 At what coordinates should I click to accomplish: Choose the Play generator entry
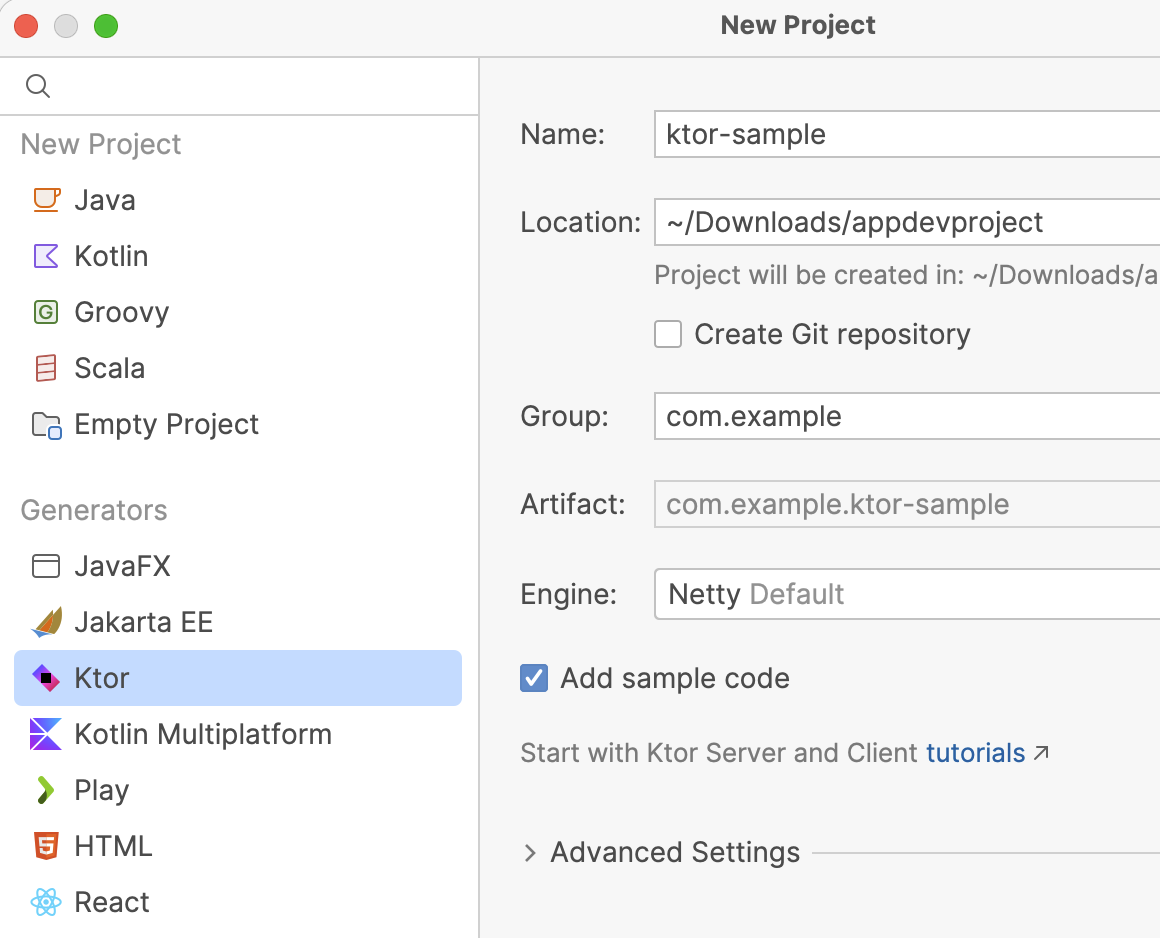(102, 790)
